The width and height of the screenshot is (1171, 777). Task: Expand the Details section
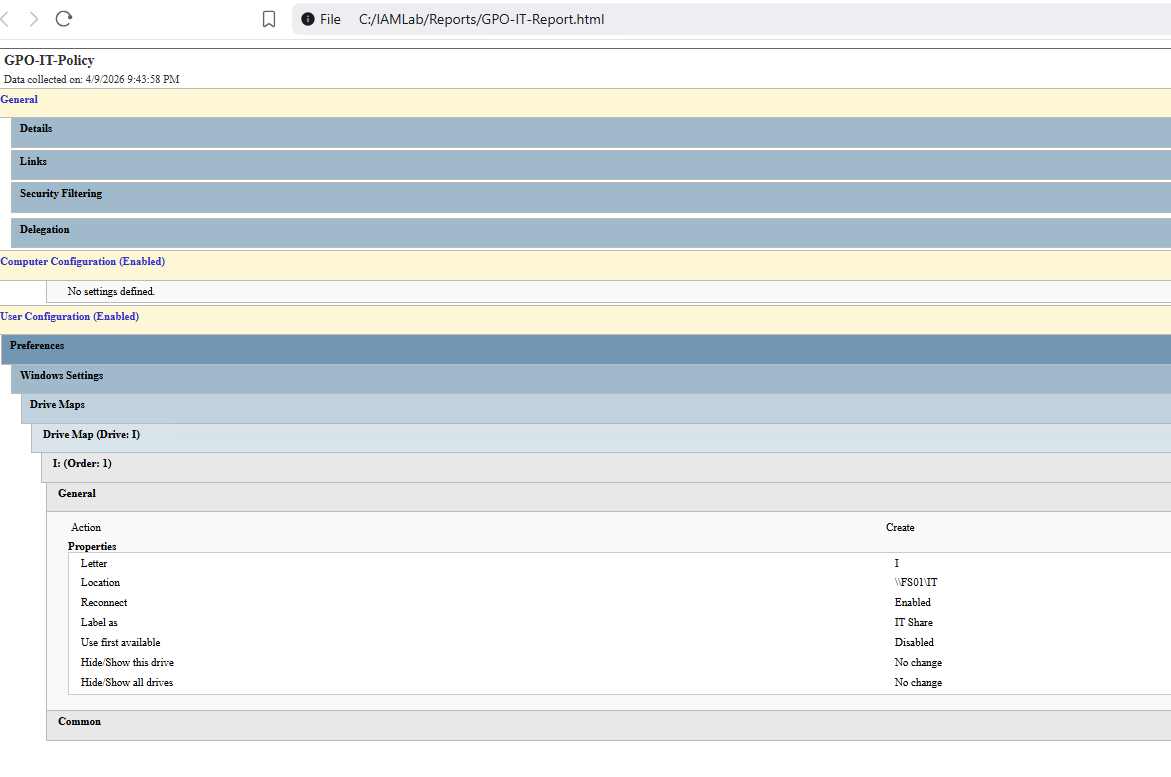coord(36,128)
